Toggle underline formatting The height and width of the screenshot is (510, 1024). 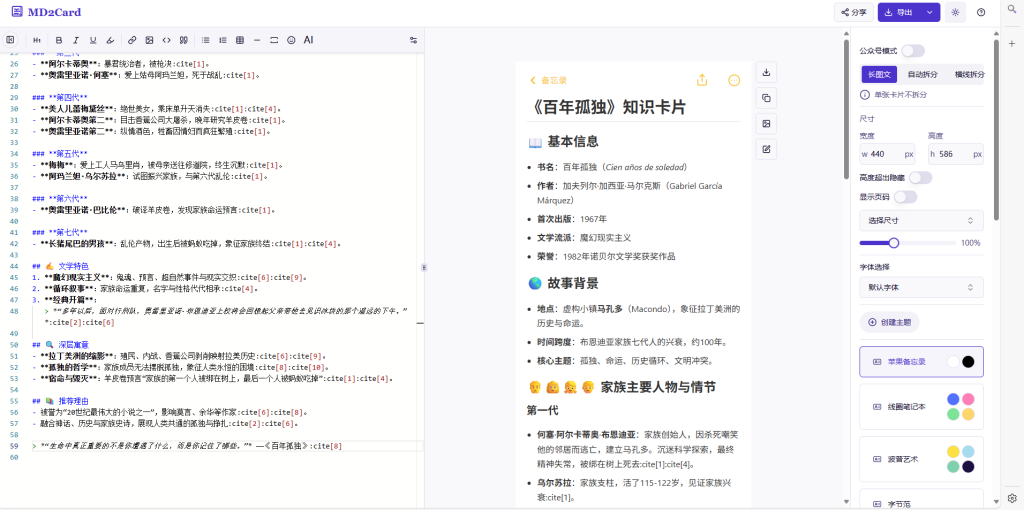point(93,40)
